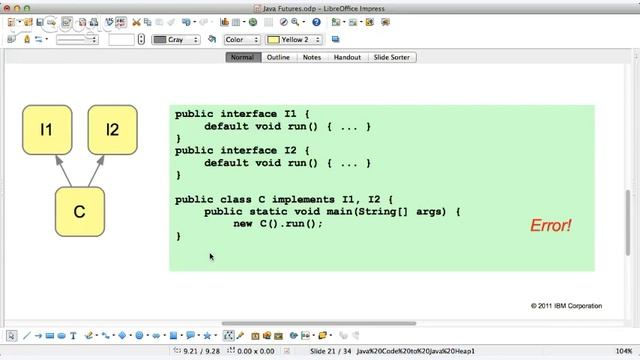The height and width of the screenshot is (360, 640).
Task: Expand the Callouts tool dropdown arrow
Action: [199, 336]
